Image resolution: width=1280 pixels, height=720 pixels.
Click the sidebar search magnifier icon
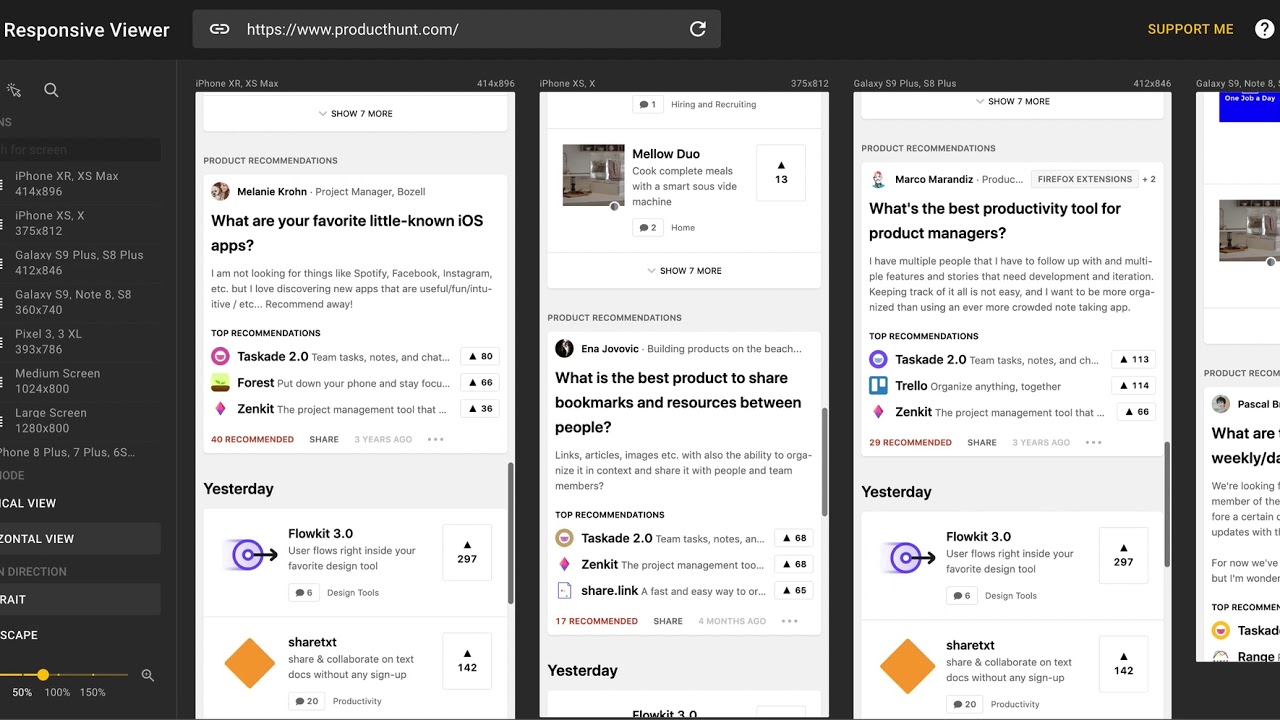pos(51,90)
